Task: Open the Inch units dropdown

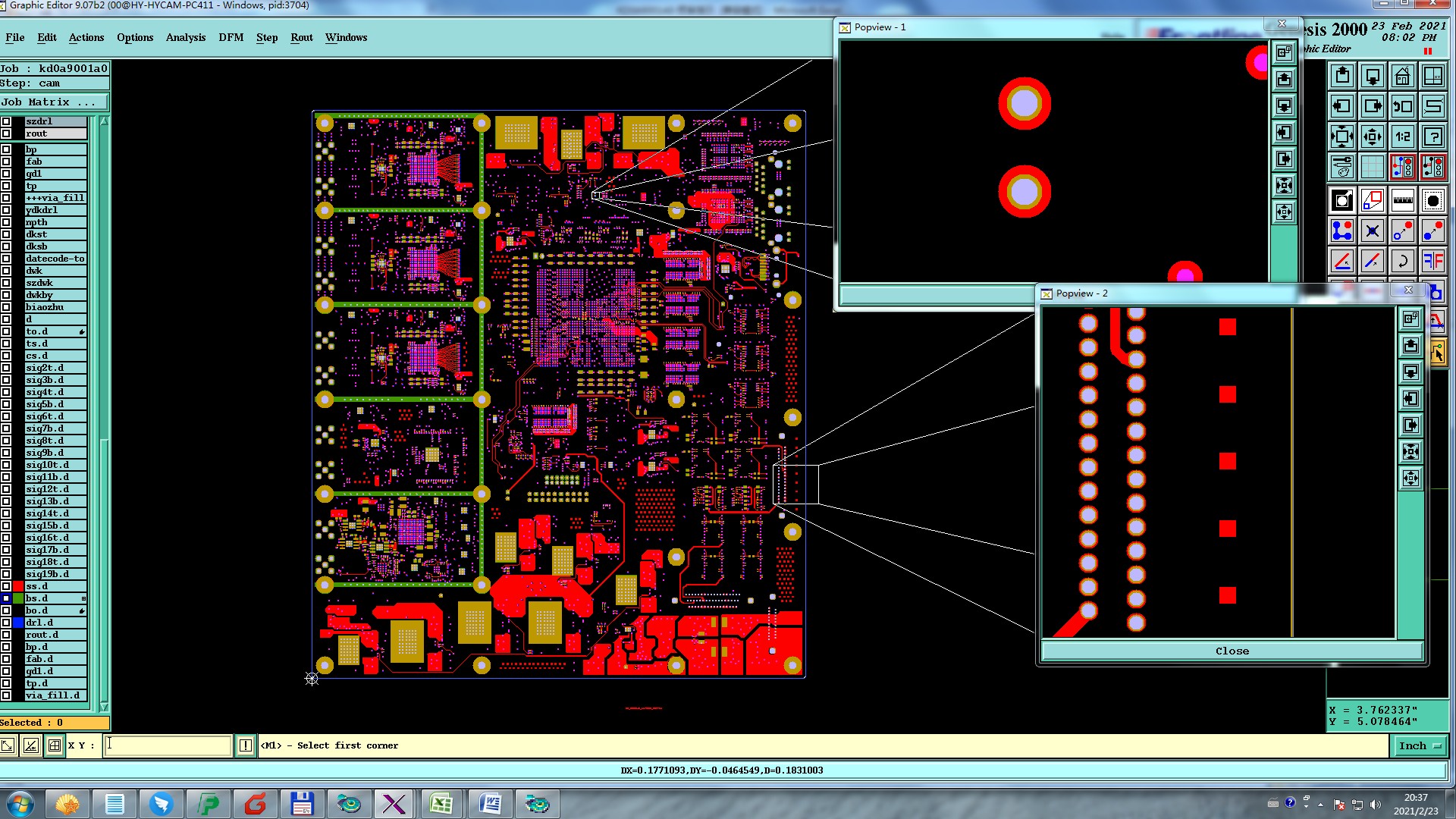Action: pos(1419,746)
